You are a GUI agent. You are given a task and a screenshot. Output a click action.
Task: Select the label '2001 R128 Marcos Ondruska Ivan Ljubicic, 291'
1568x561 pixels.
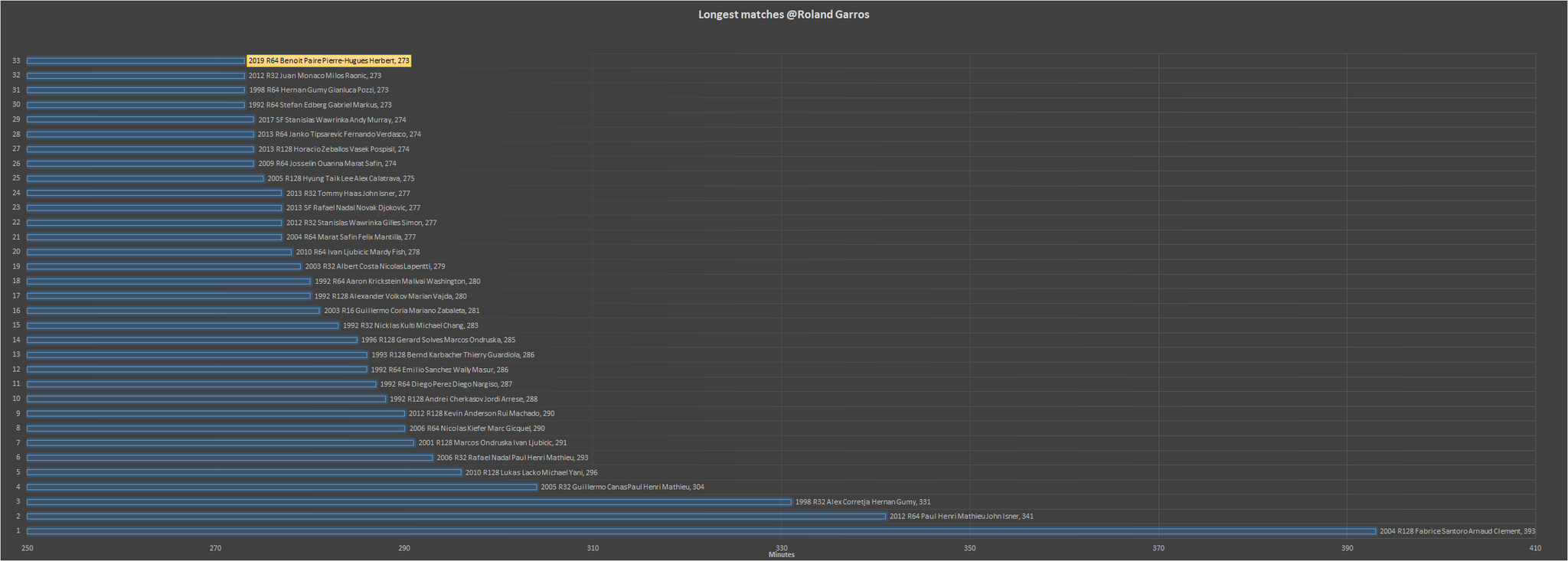[492, 443]
